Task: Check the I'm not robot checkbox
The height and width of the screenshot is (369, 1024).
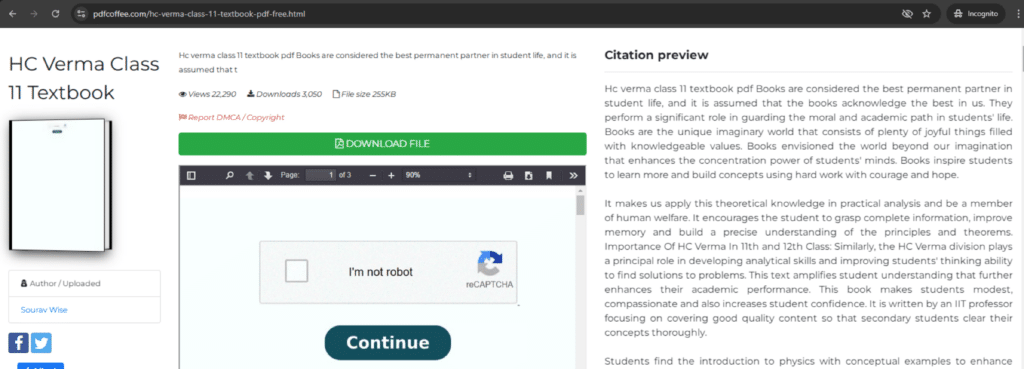Action: pos(296,271)
